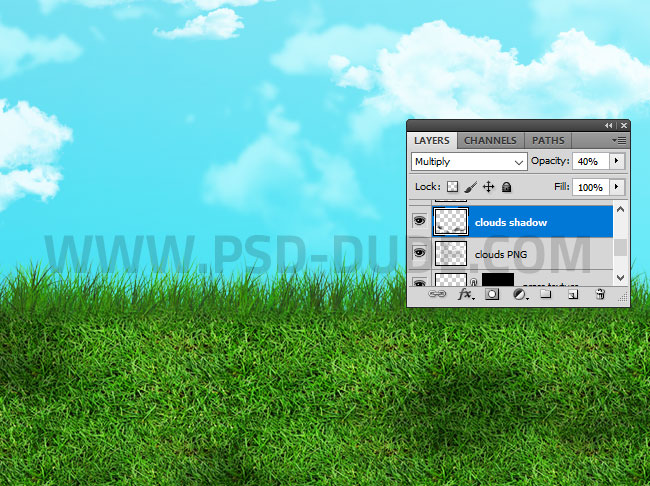Open the Multiply blend mode dropdown
This screenshot has height=486, width=650.
(x=469, y=161)
